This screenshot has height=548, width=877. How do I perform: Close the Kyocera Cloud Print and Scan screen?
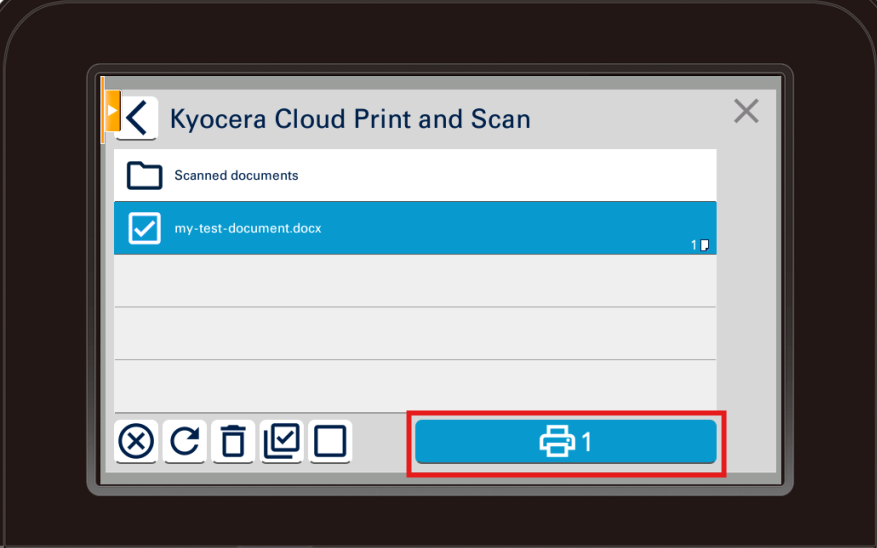[x=746, y=111]
